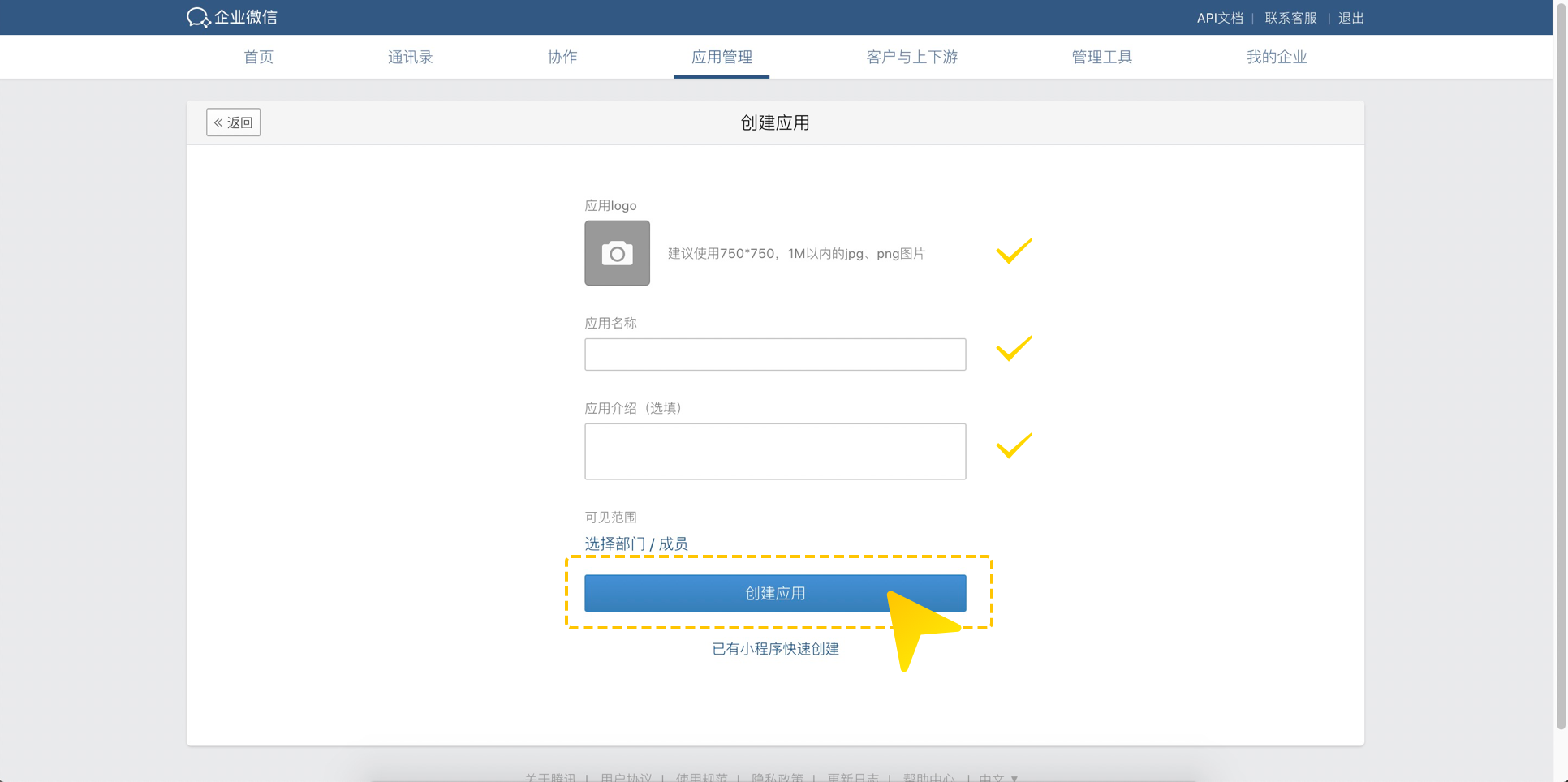Click the 已有小程序快速创建 link

click(775, 649)
